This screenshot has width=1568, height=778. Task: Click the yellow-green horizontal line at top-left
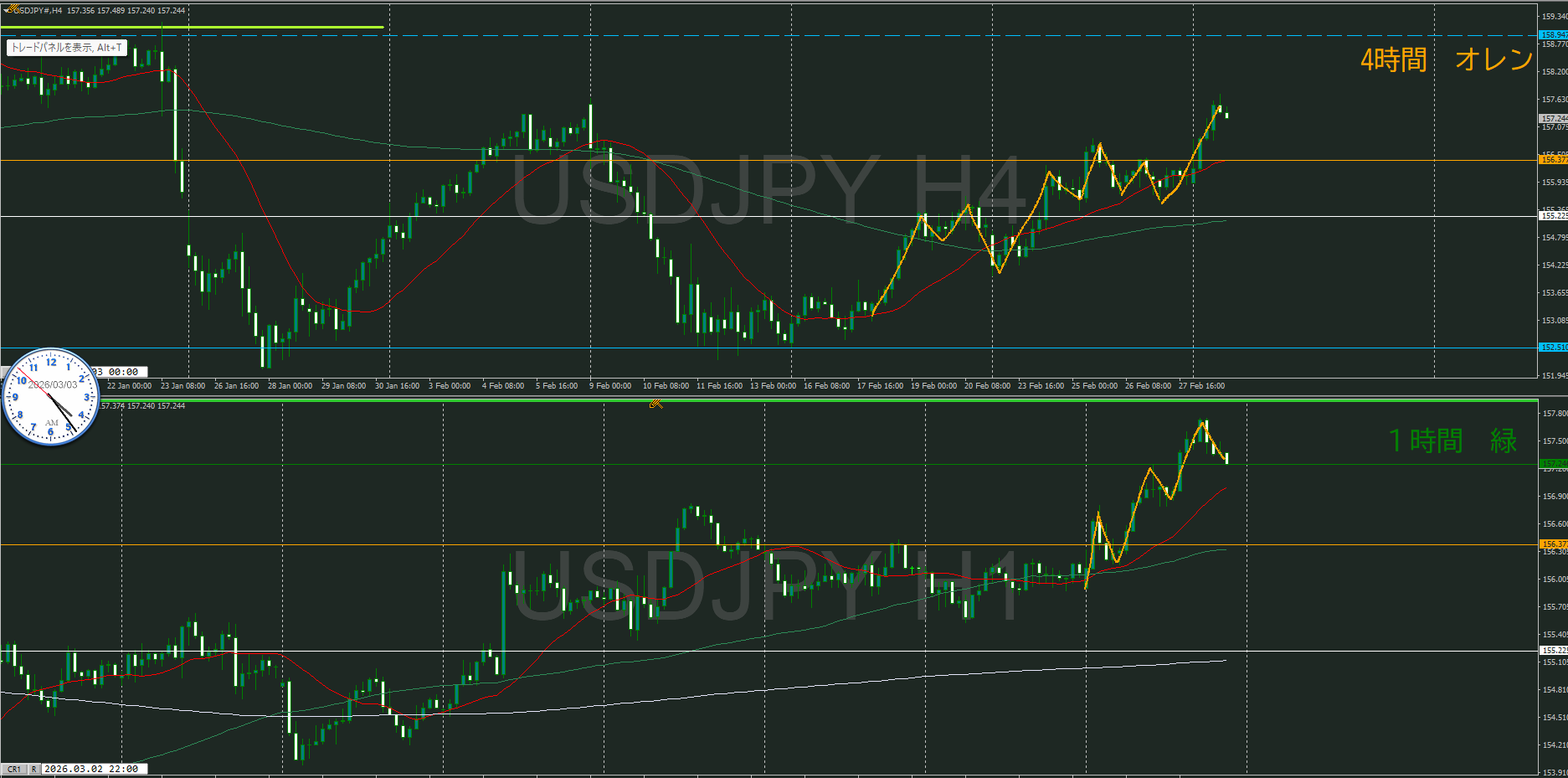click(193, 27)
